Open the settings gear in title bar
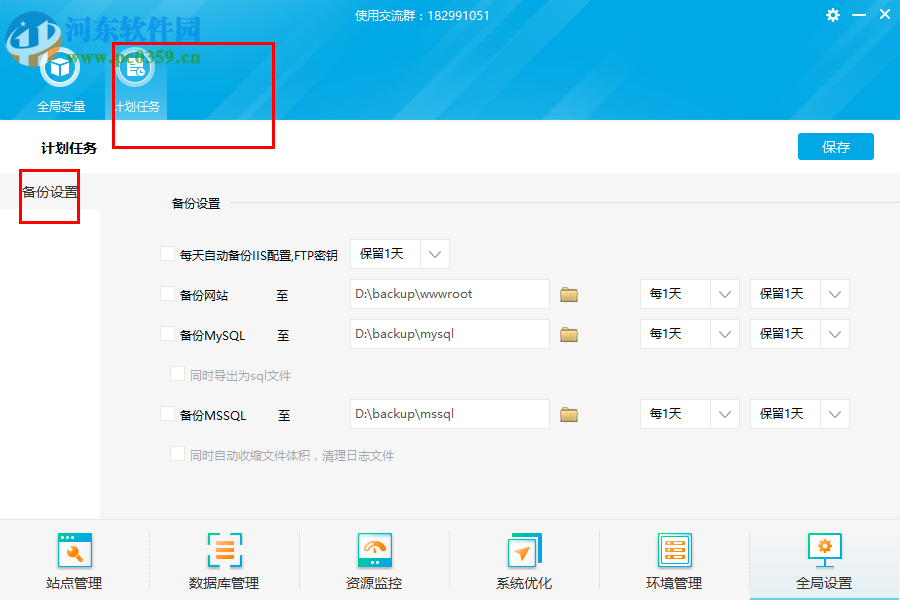The height and width of the screenshot is (600, 900). coord(833,15)
